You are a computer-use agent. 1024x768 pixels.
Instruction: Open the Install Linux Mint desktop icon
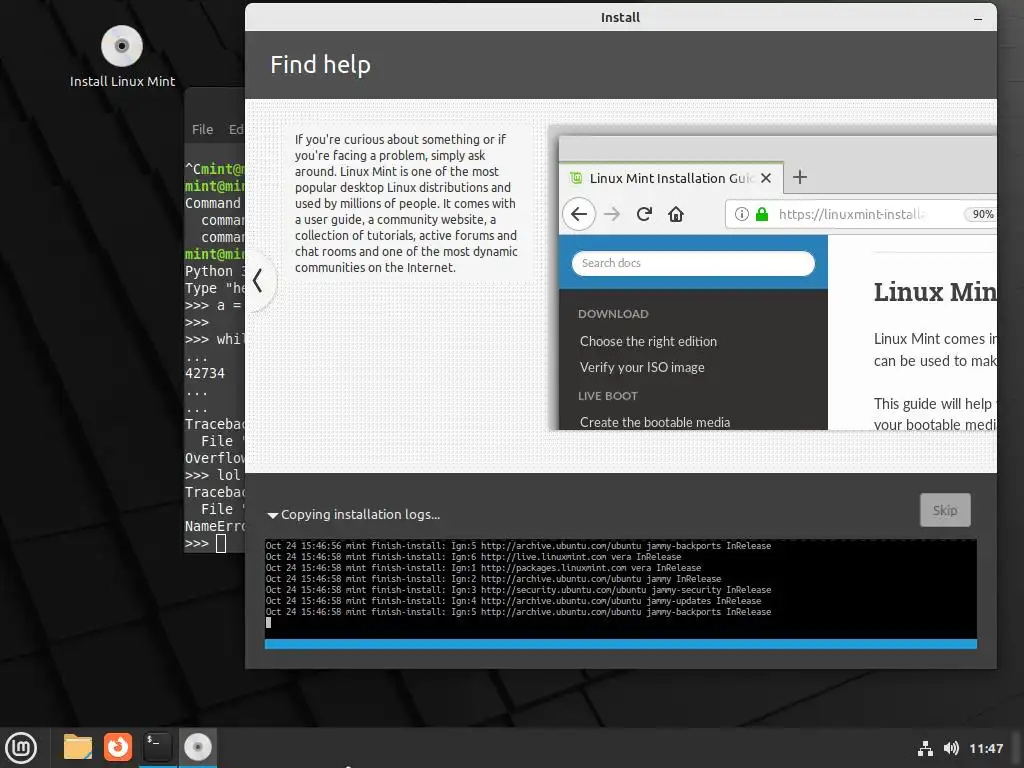point(122,56)
